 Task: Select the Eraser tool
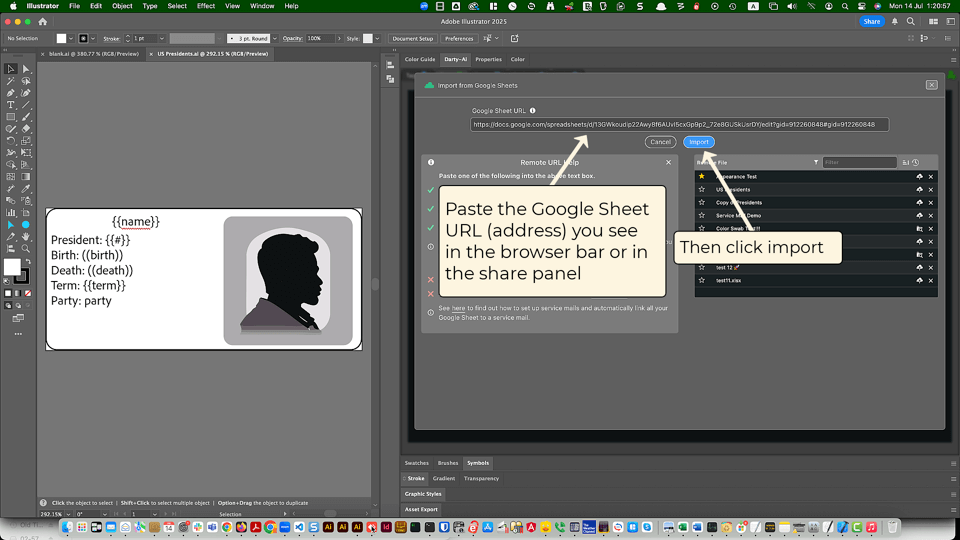[26, 129]
